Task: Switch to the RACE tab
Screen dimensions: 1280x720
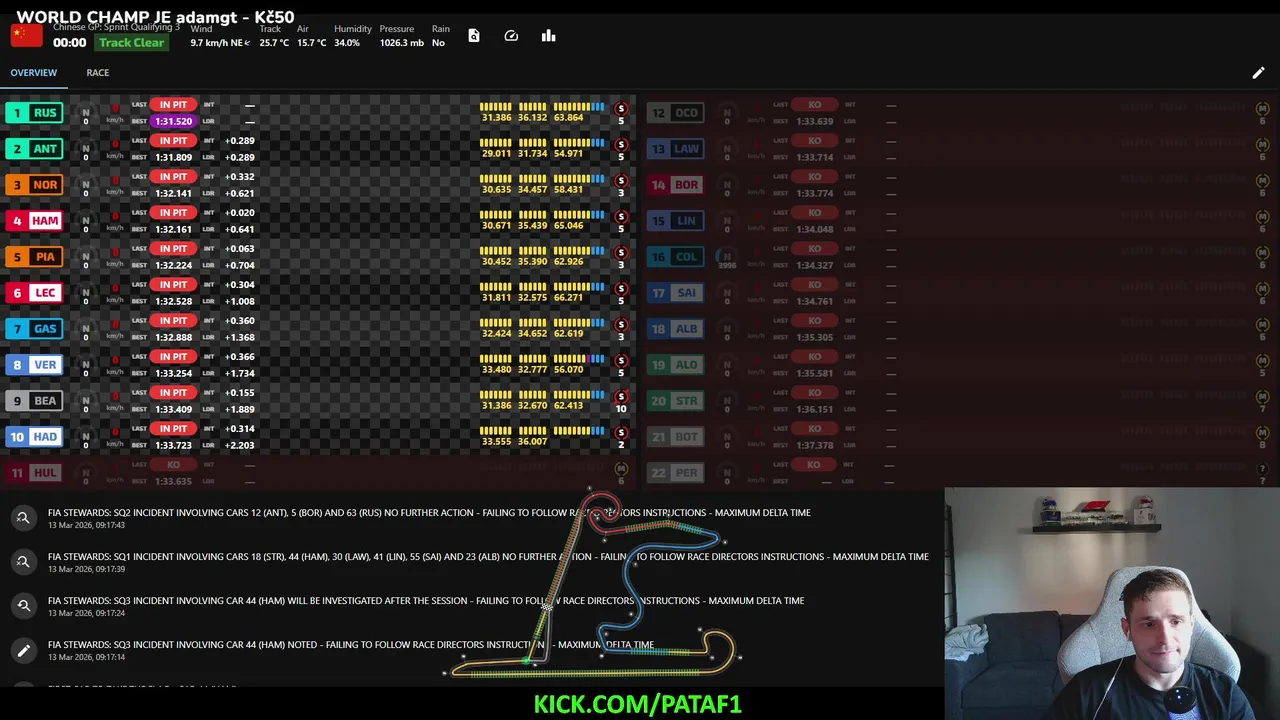Action: coord(98,73)
